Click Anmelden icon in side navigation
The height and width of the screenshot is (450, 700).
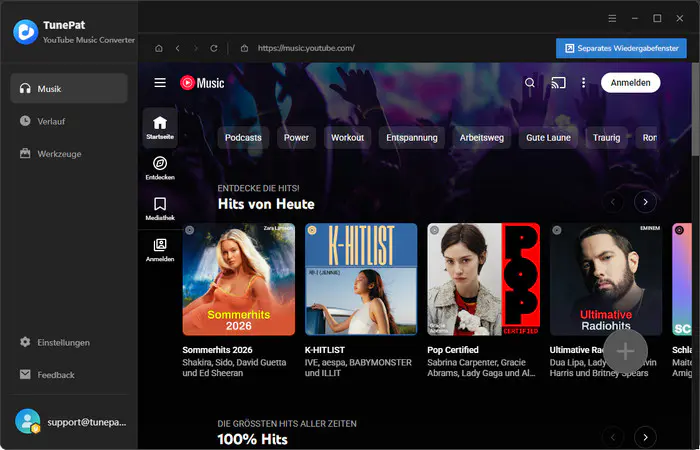(160, 250)
